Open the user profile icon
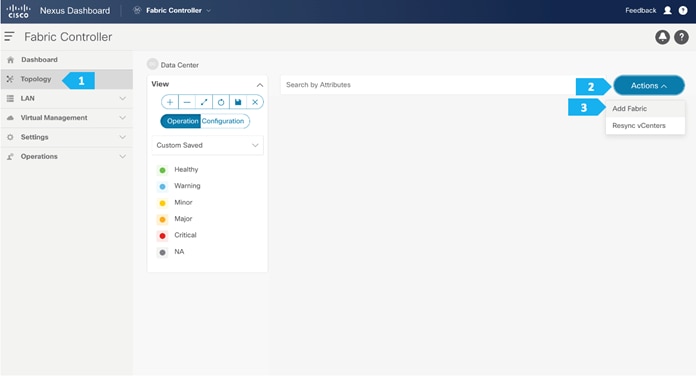 coord(667,10)
